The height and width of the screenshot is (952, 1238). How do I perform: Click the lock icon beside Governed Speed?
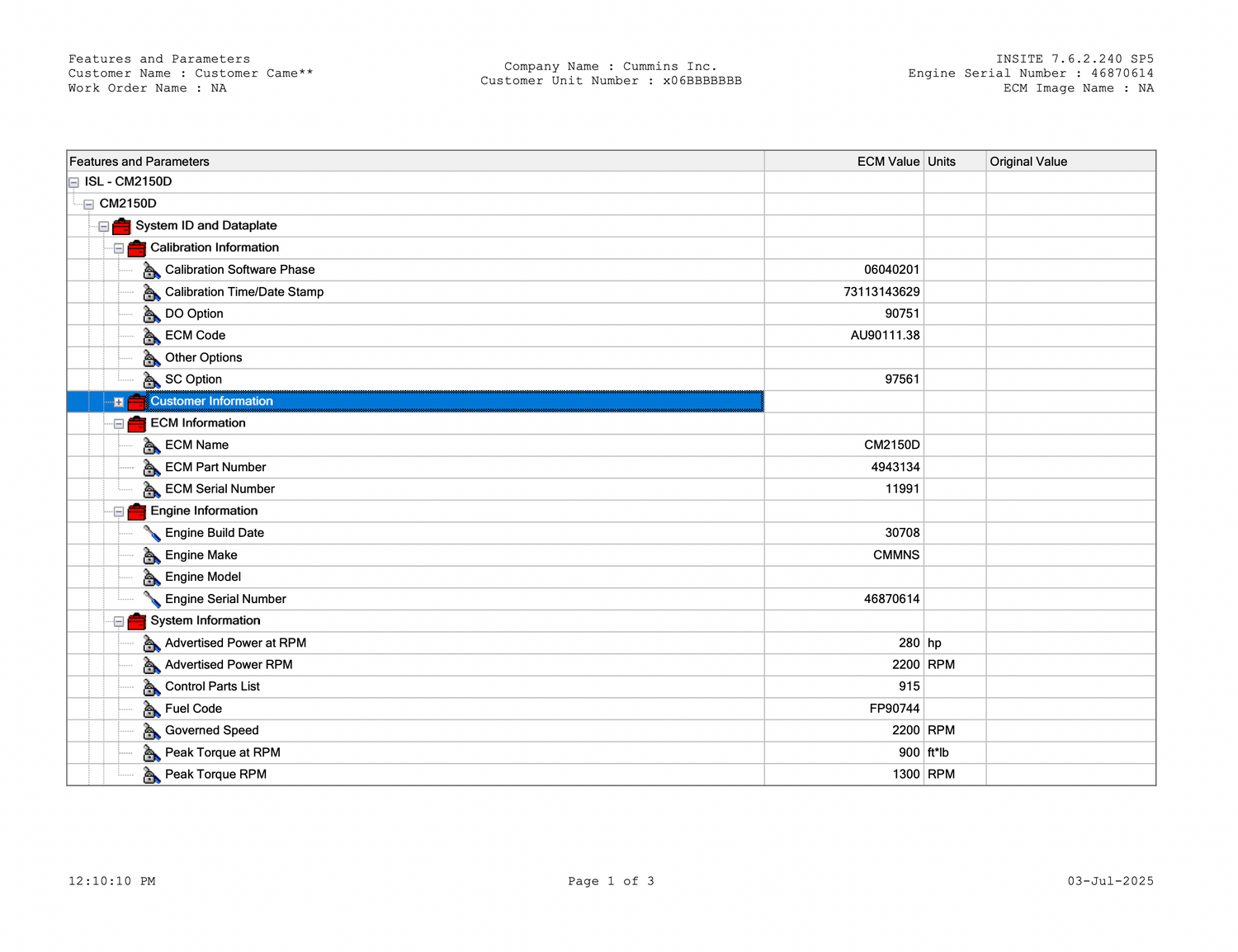click(x=152, y=732)
